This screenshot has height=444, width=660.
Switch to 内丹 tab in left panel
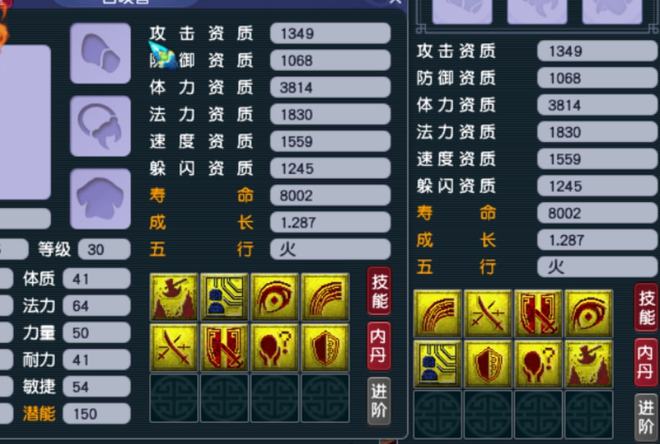(x=379, y=346)
